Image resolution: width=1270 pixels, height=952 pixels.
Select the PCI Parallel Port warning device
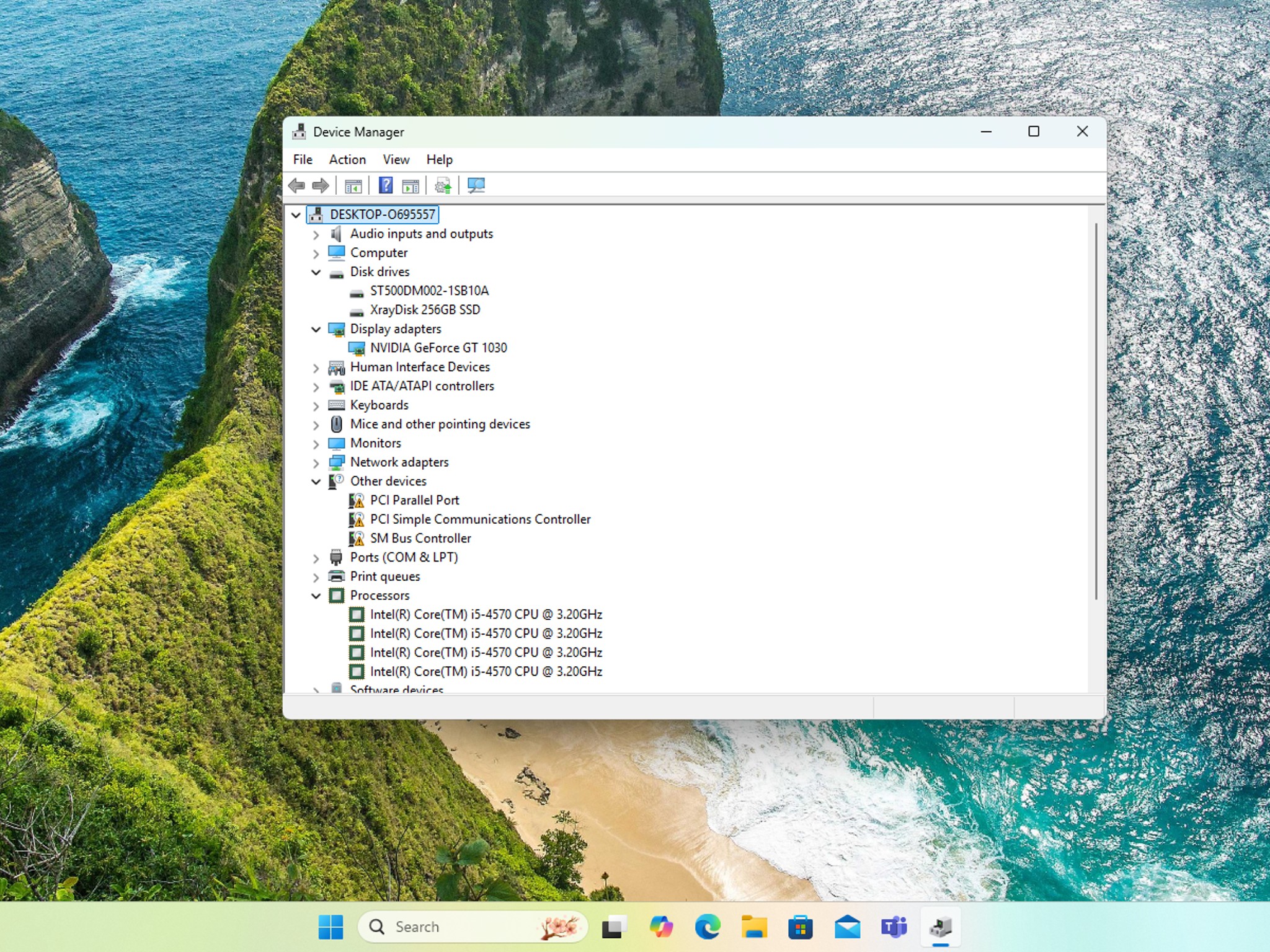click(414, 500)
